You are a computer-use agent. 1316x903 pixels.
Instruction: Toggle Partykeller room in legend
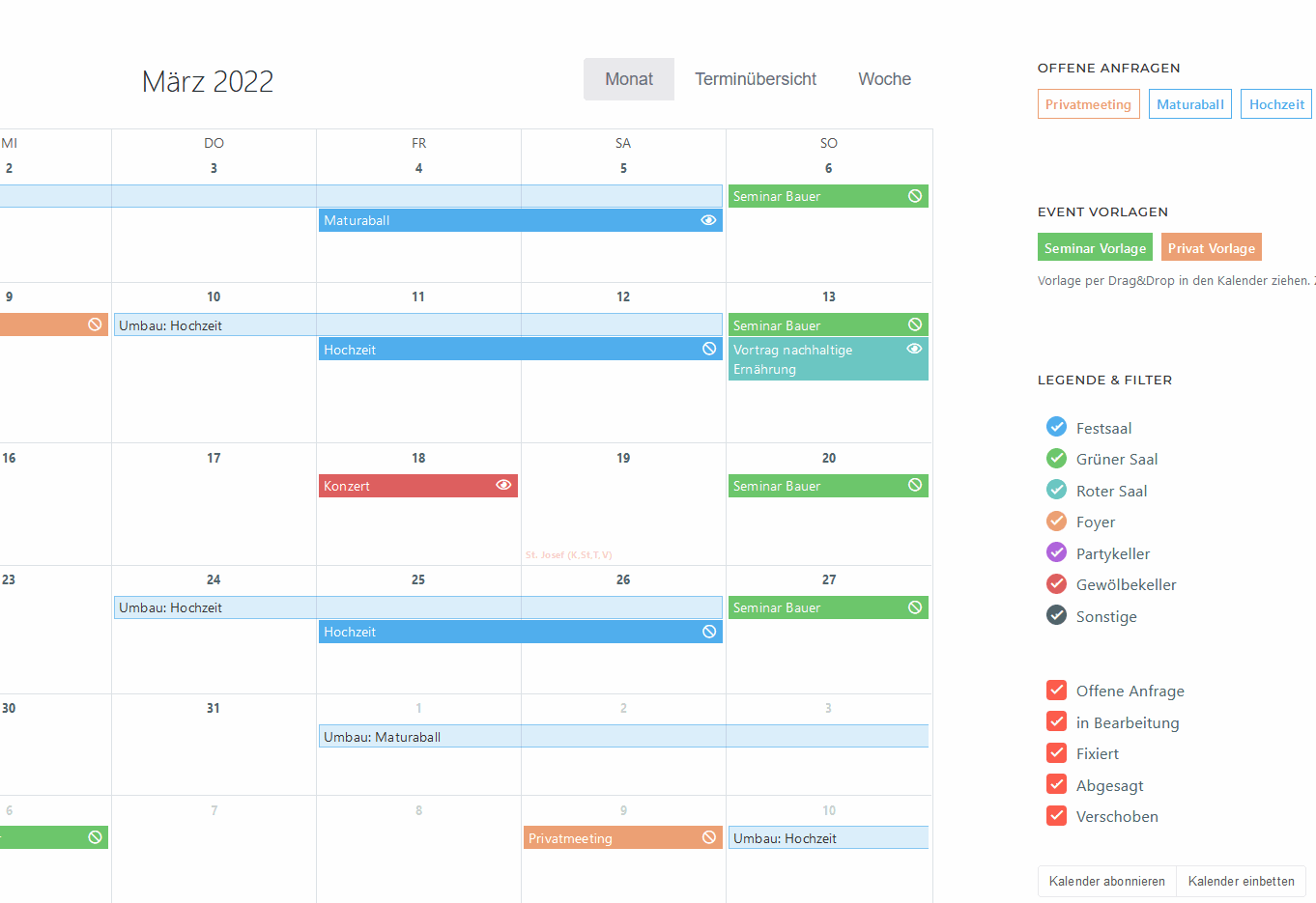[x=1056, y=553]
